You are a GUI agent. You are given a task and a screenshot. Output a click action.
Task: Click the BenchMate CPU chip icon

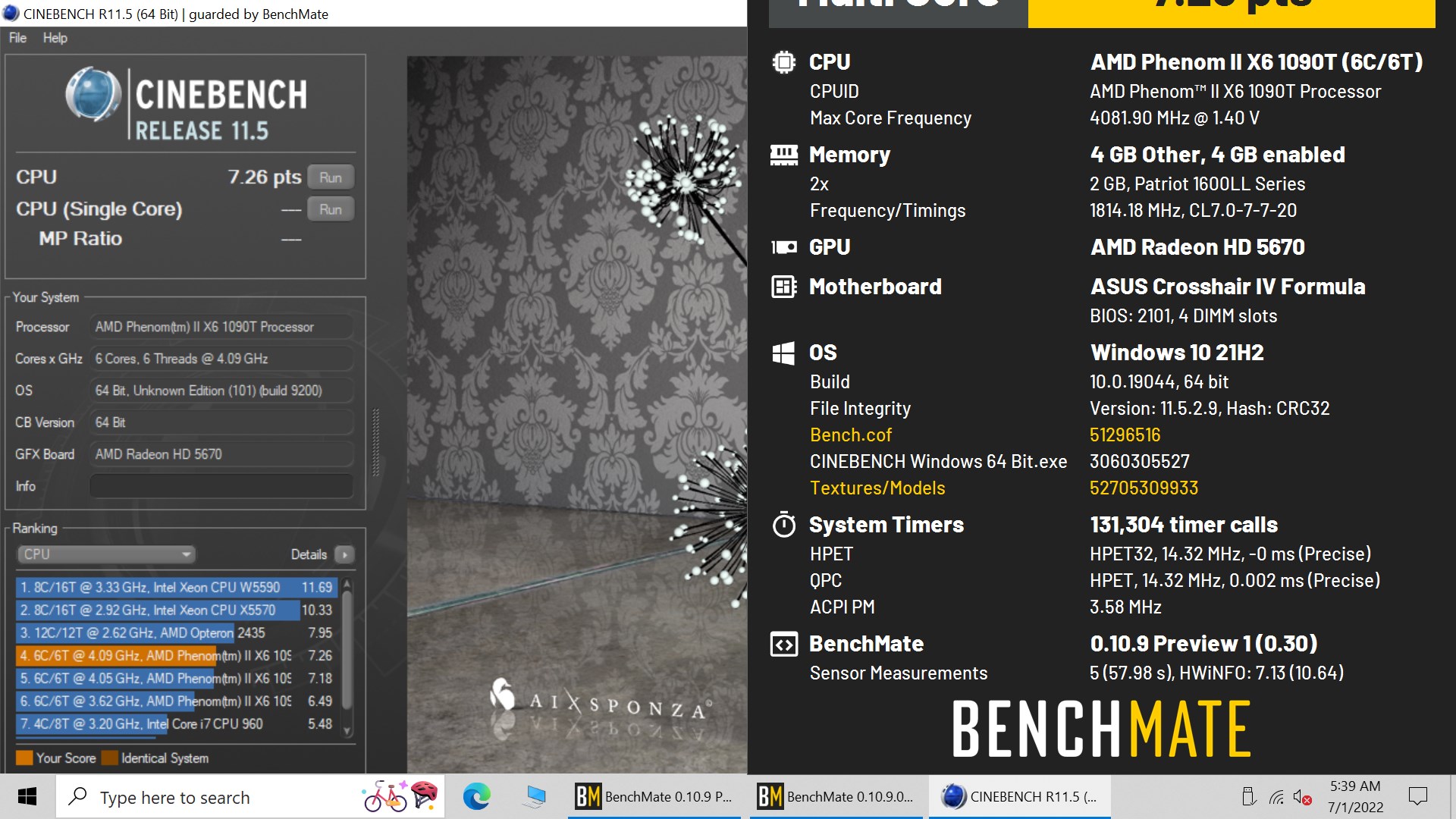(x=784, y=62)
